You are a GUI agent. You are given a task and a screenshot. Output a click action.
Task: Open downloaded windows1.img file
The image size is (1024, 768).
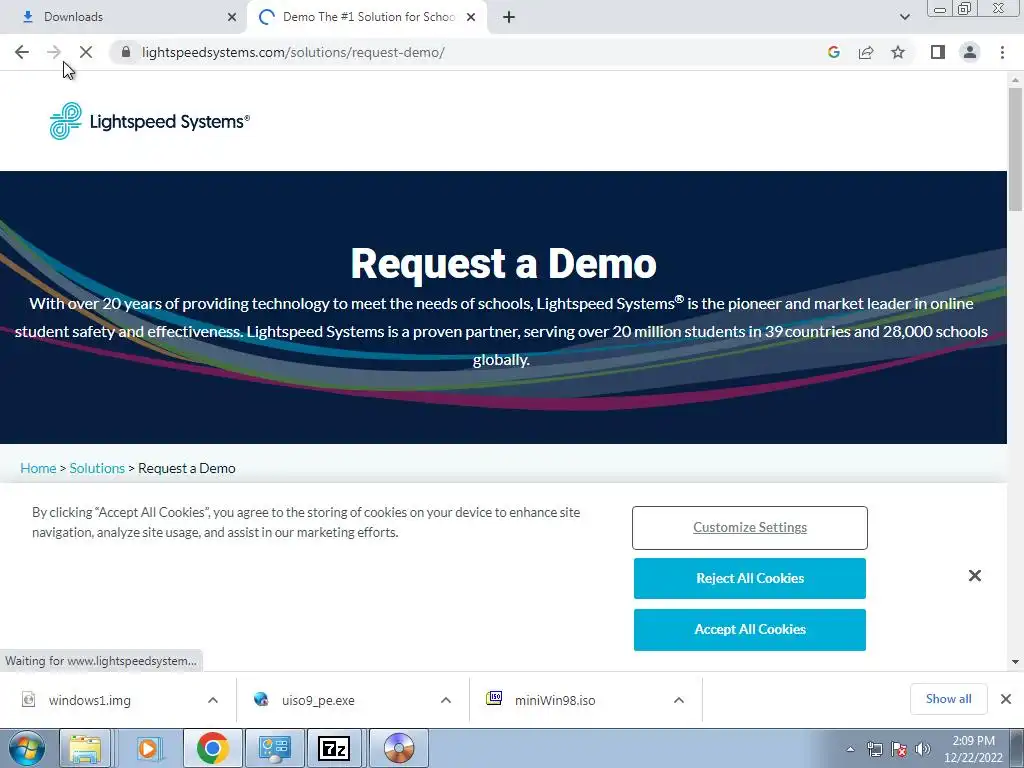point(89,700)
